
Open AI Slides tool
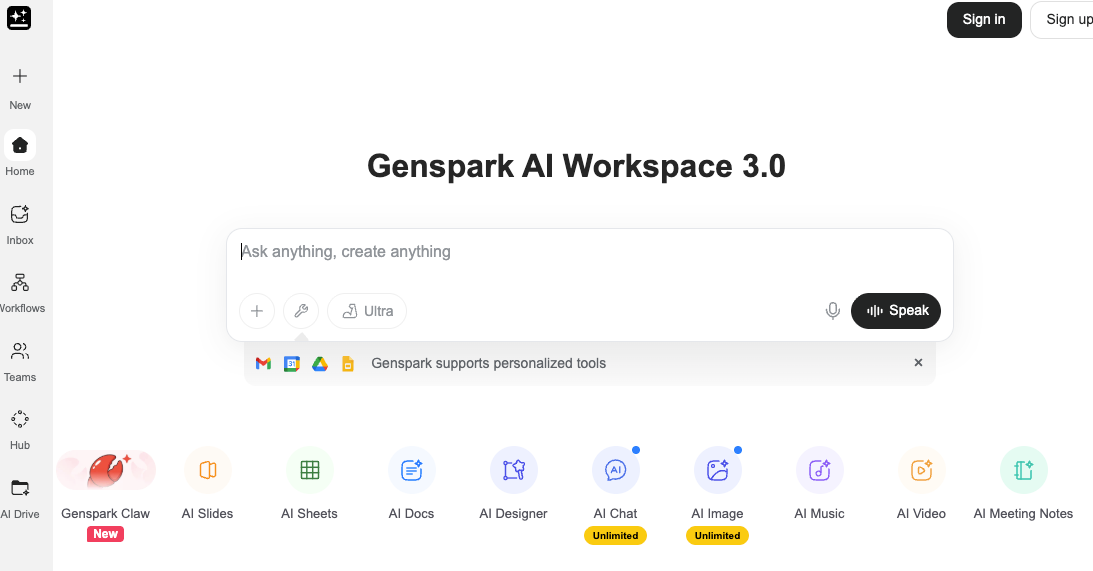pos(207,484)
